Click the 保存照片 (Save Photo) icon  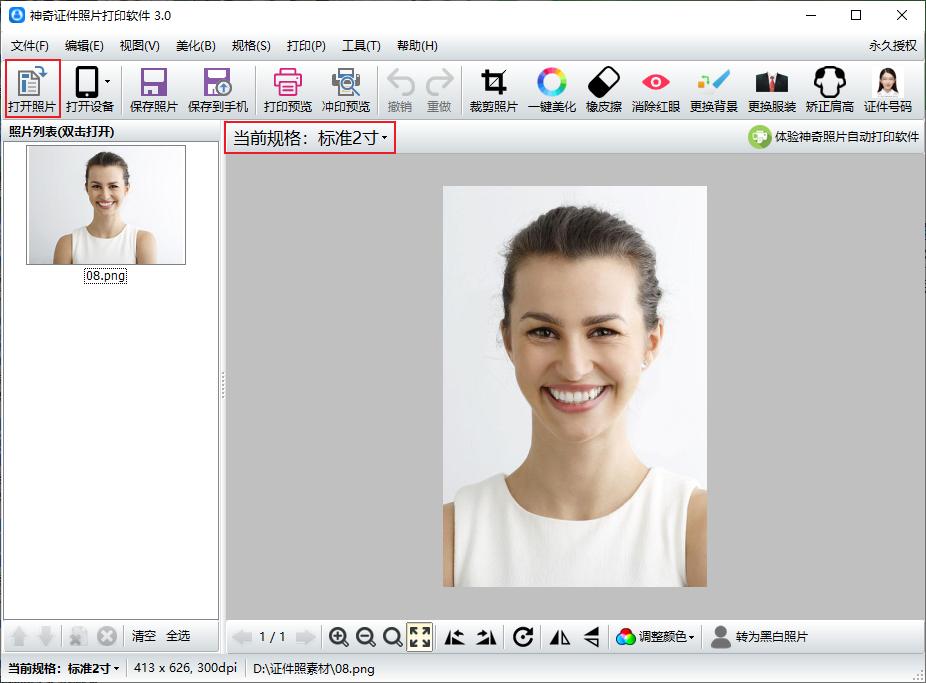click(153, 89)
